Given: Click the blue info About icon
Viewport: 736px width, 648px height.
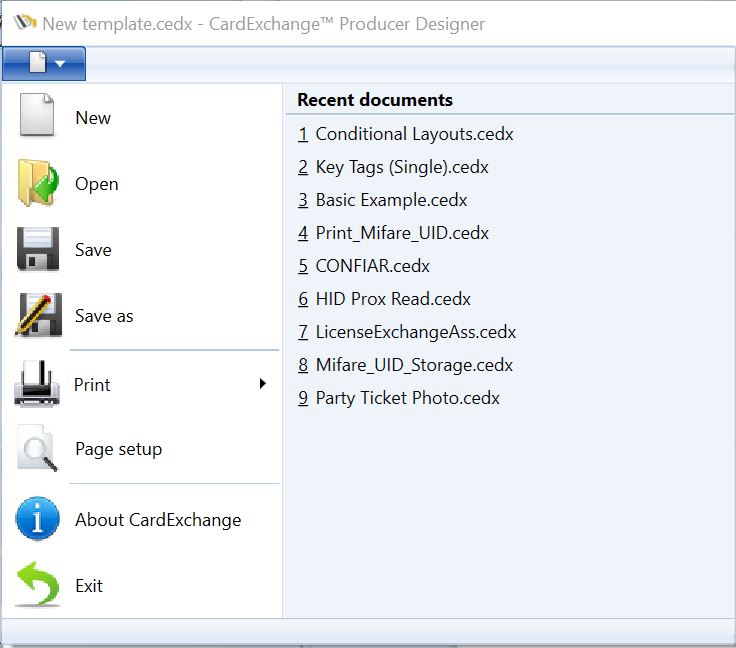Looking at the screenshot, I should 38,519.
